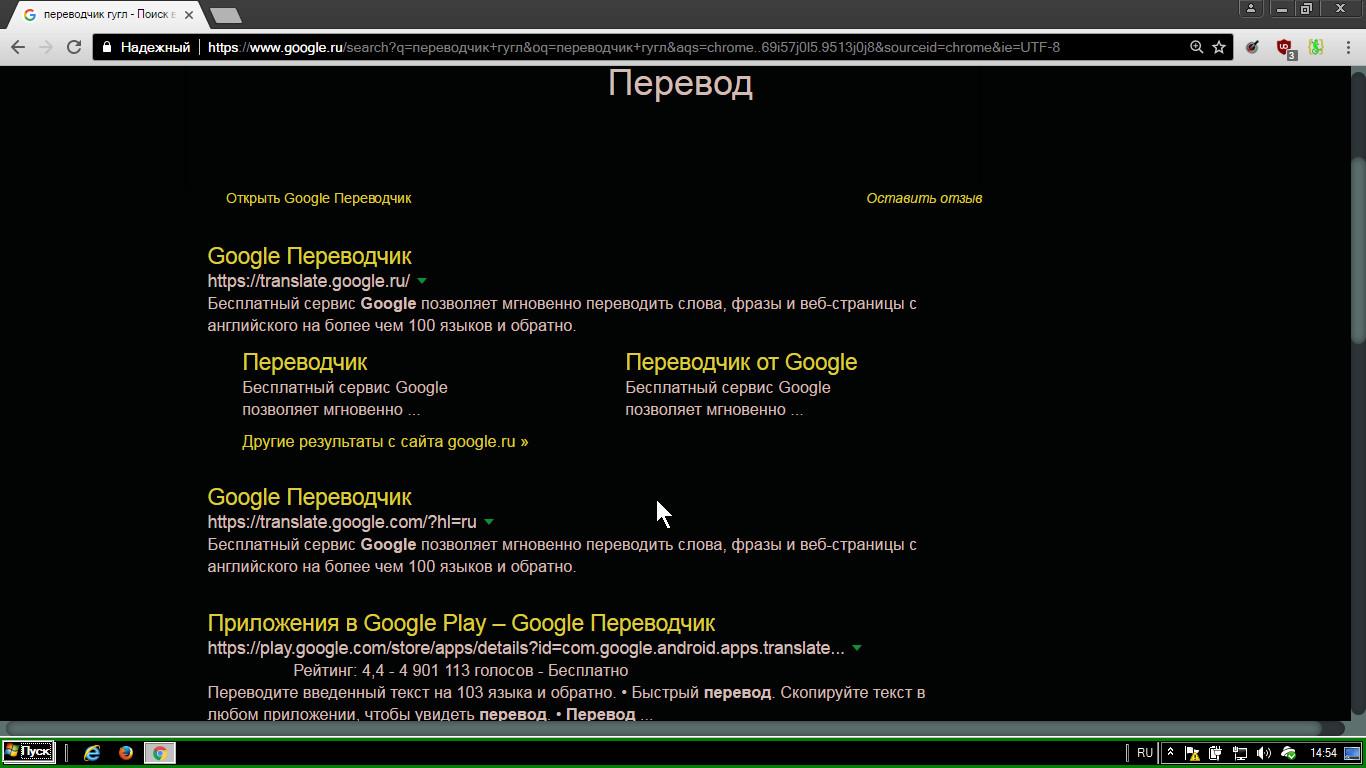Image resolution: width=1366 pixels, height=768 pixels.
Task: Expand arrow next to translate.google.com/?hl=ru
Action: pos(489,522)
